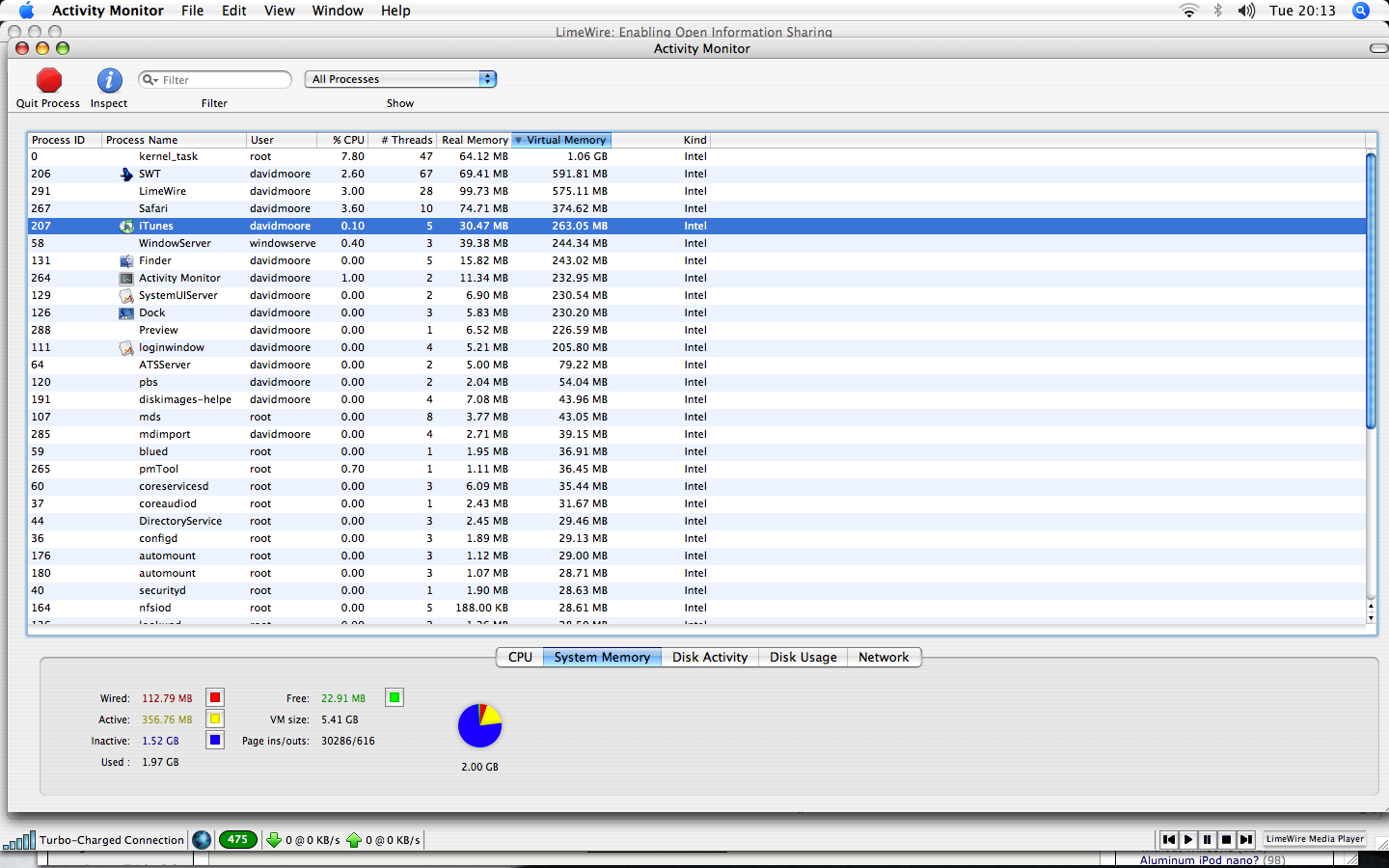Sort by Process ID column header
Viewport: 1389px width, 868px height.
tap(64, 140)
